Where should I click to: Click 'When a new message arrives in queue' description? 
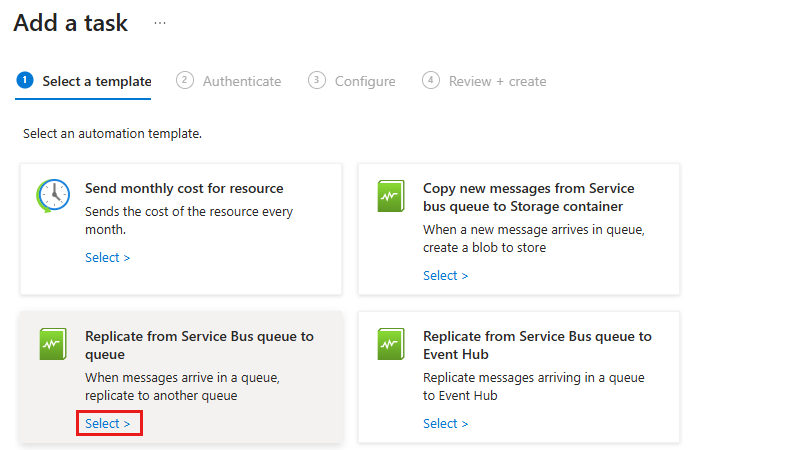pyautogui.click(x=534, y=238)
